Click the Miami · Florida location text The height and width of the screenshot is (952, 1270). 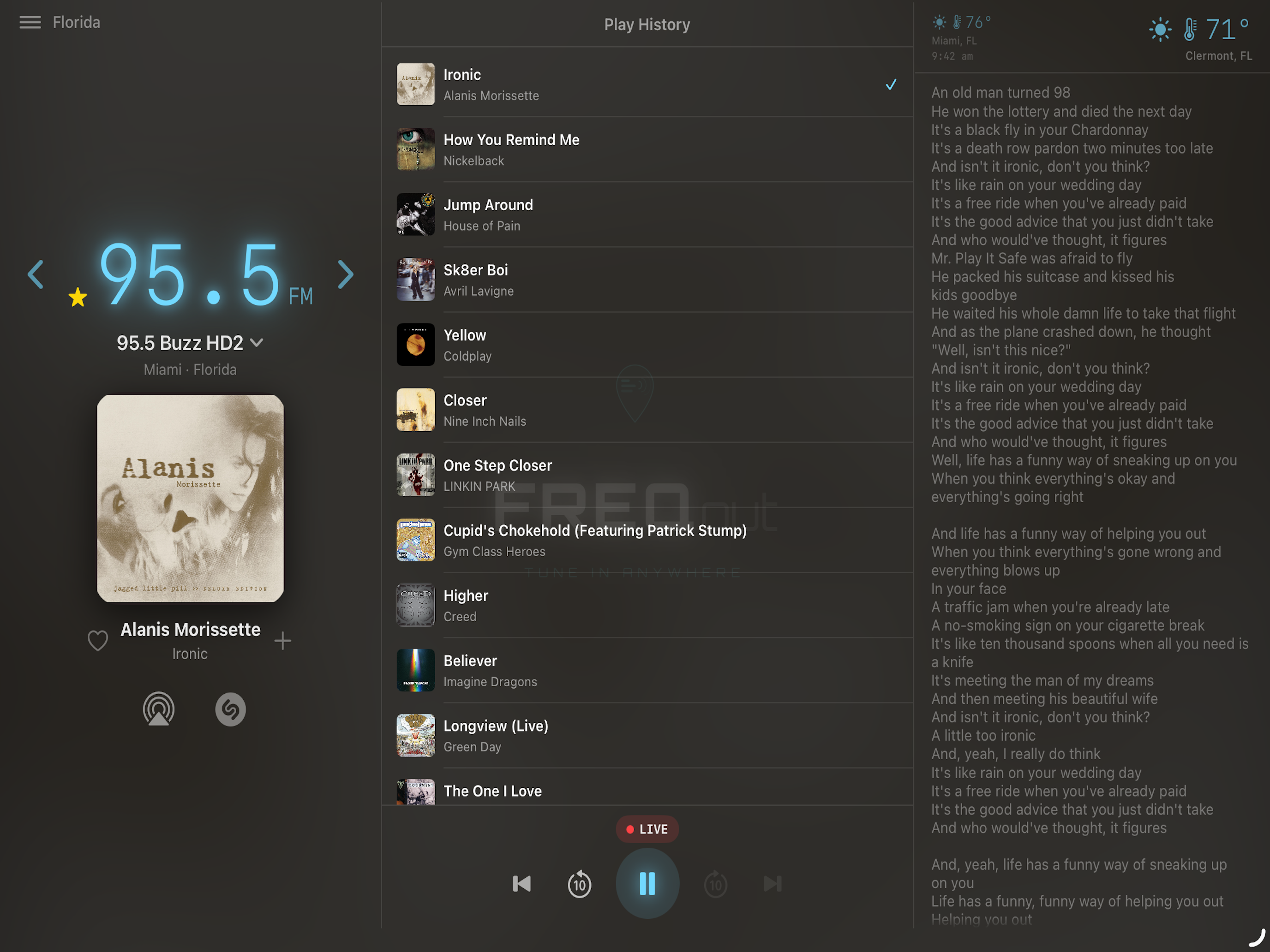[190, 369]
